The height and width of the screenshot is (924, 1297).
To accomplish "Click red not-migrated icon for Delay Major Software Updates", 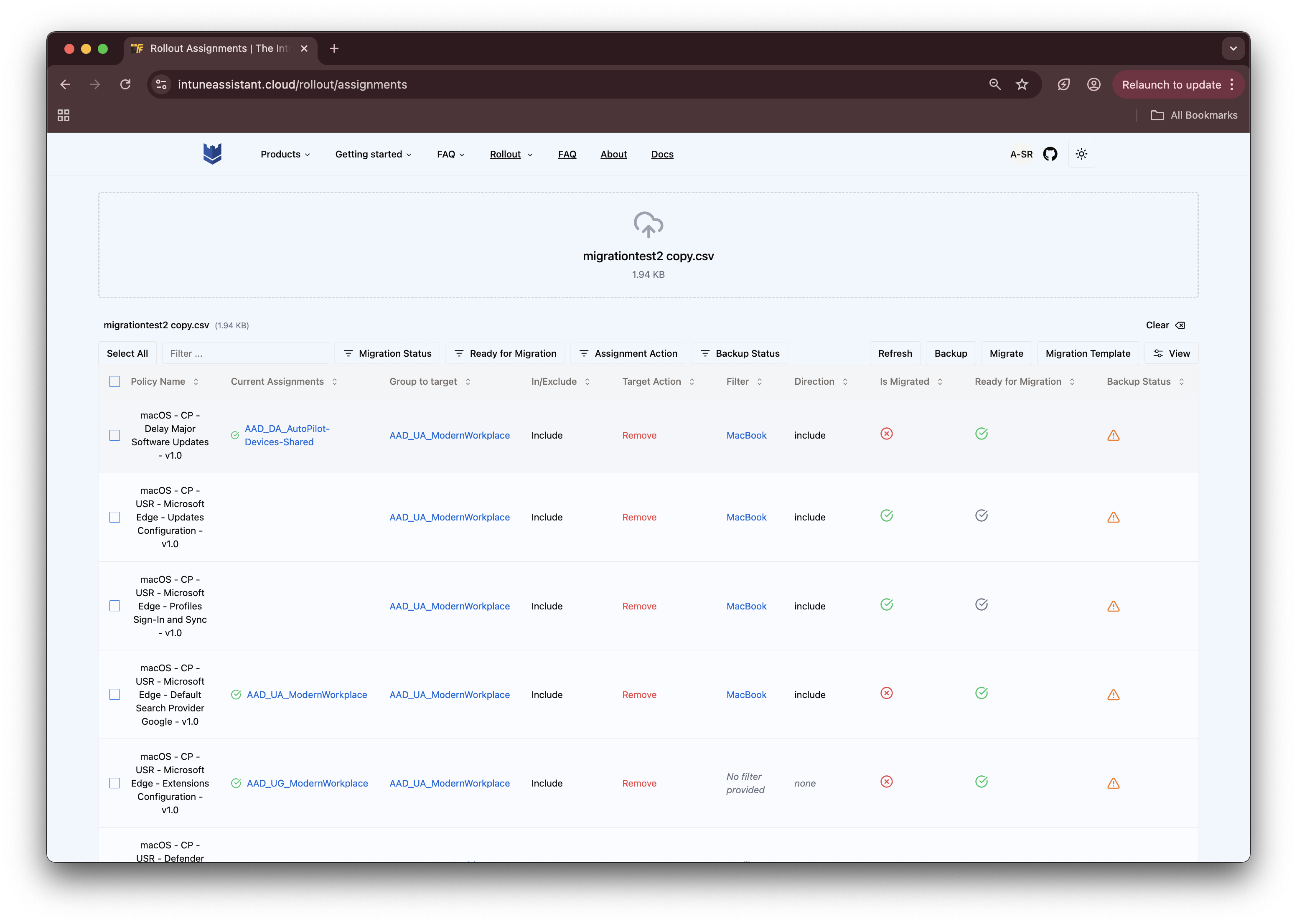I will tap(887, 434).
